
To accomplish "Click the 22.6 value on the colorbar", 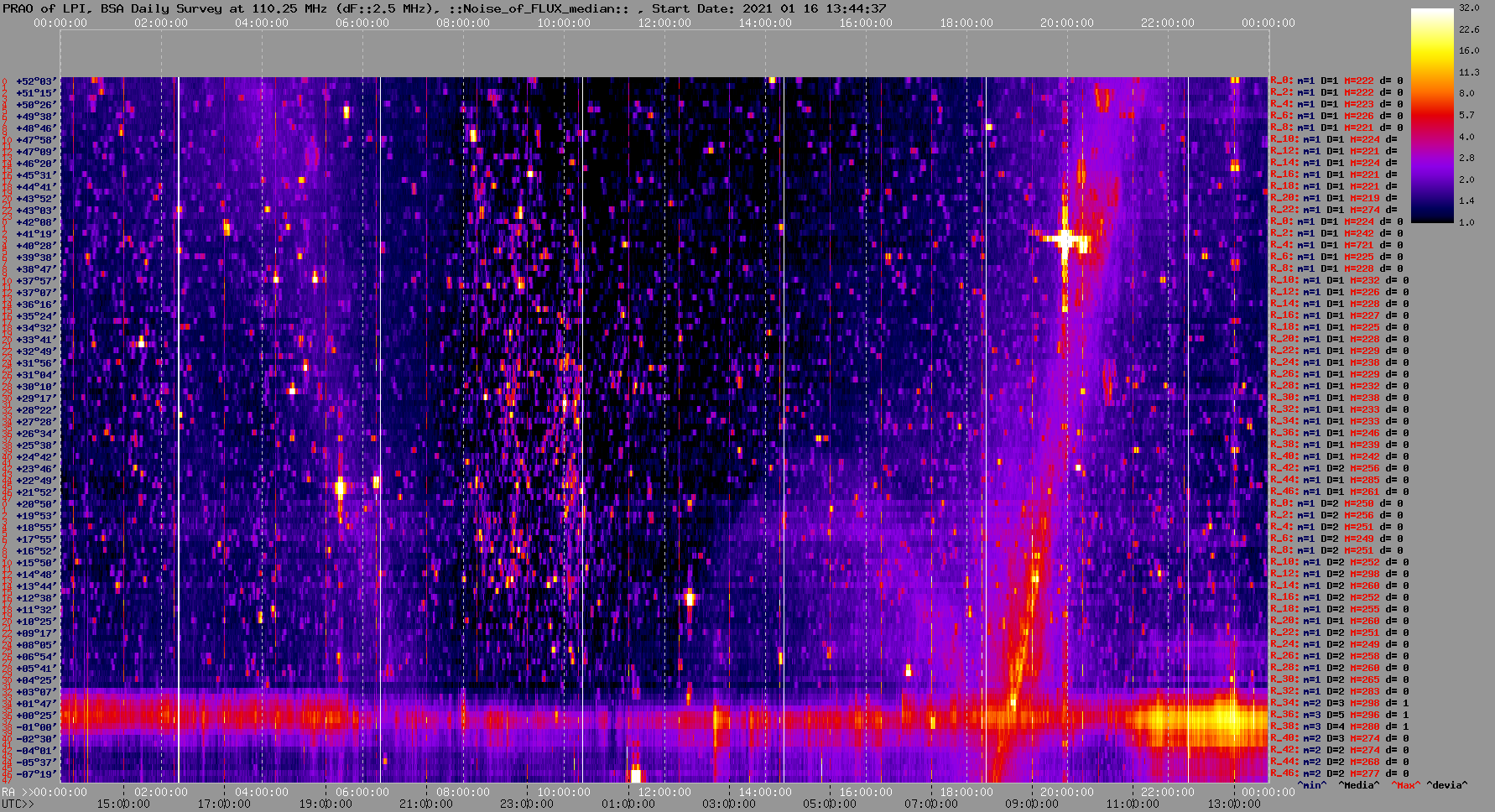I will pos(1469,29).
